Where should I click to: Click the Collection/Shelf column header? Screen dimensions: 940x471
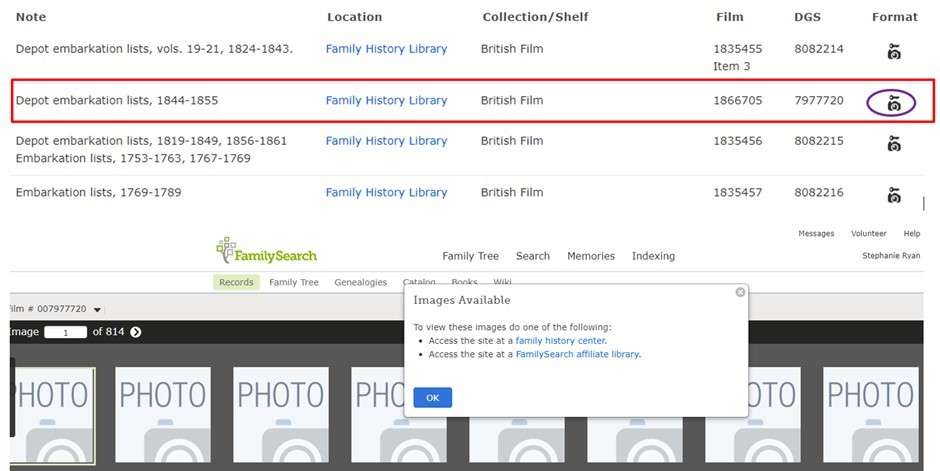[x=535, y=17]
